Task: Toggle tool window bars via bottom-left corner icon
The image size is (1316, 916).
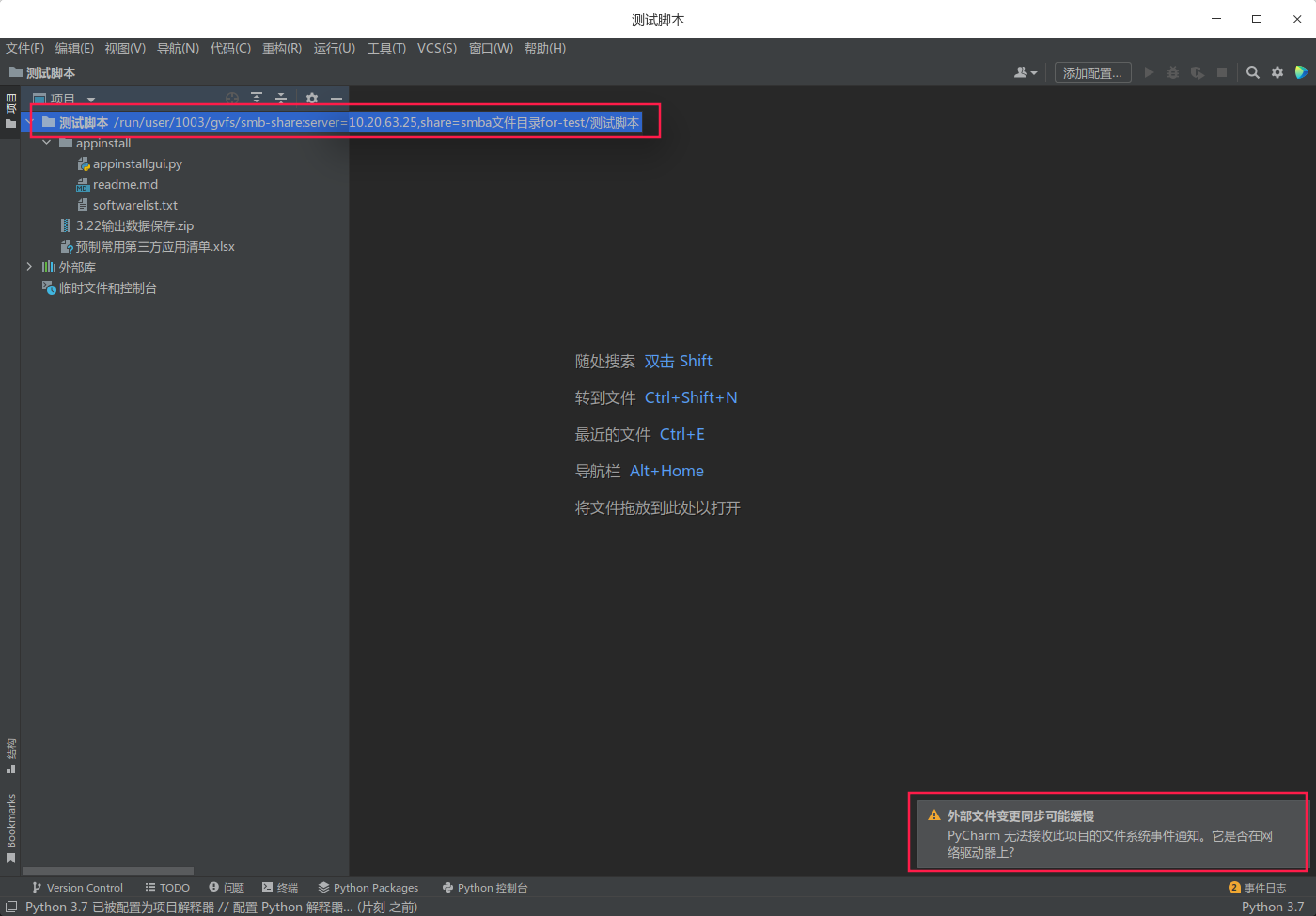Action: pos(11,907)
